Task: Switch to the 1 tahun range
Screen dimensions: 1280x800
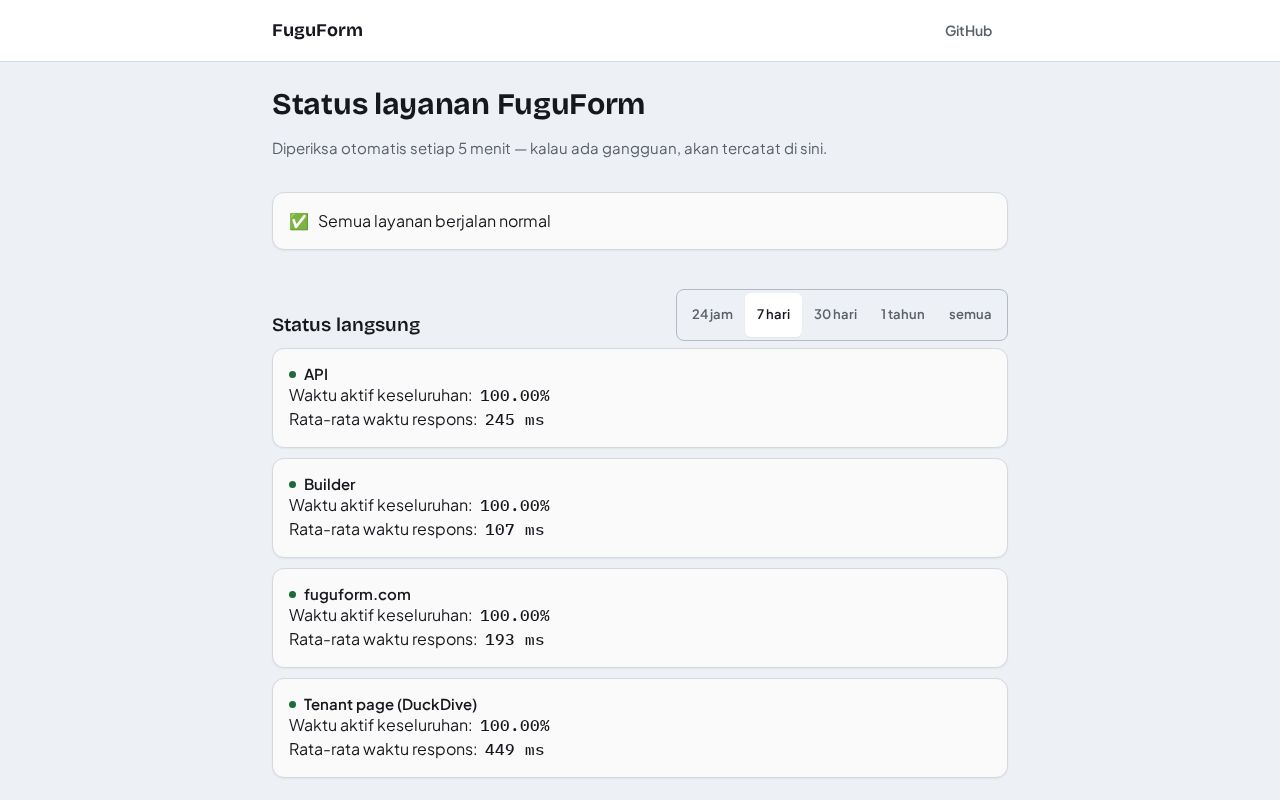Action: 903,314
